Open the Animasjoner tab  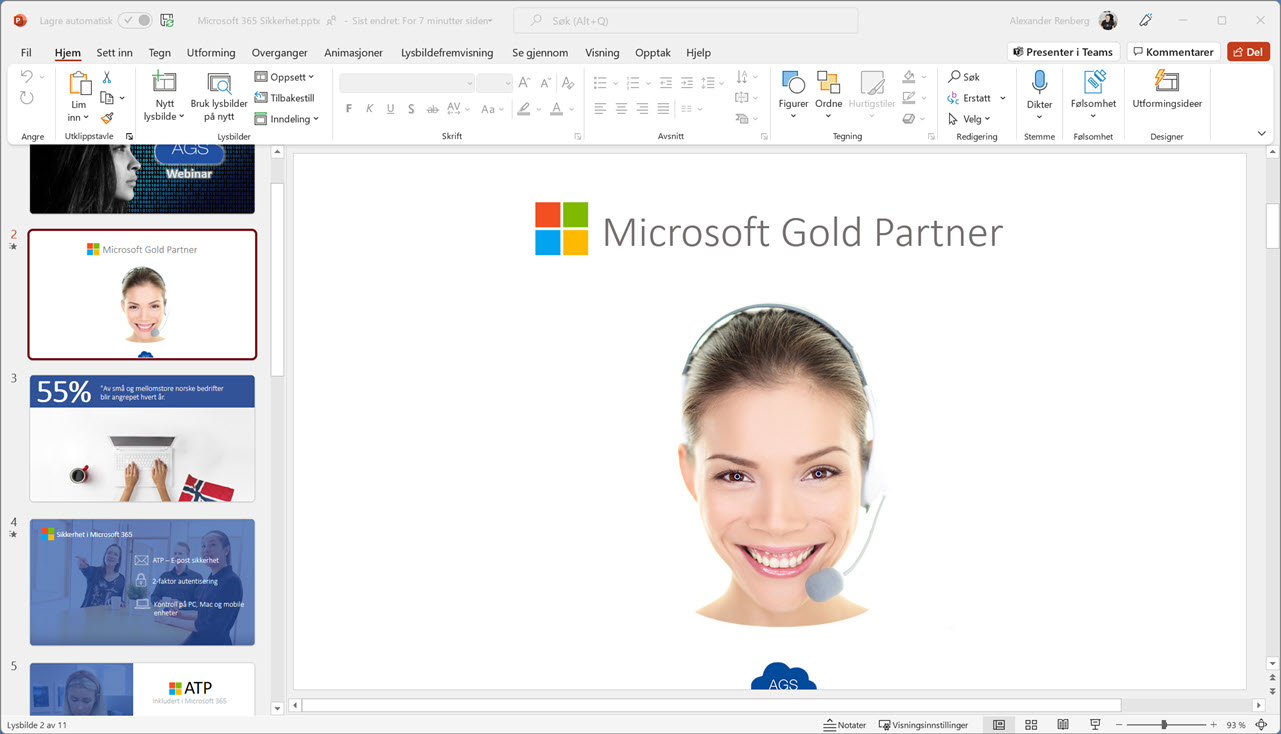pyautogui.click(x=353, y=53)
